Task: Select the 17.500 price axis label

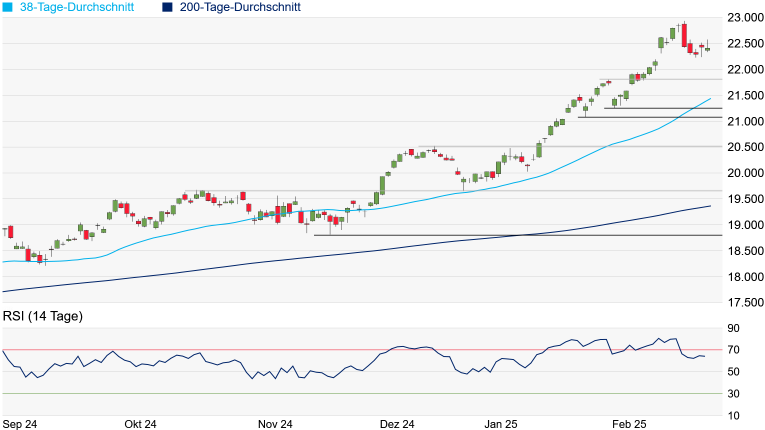Action: click(x=746, y=302)
